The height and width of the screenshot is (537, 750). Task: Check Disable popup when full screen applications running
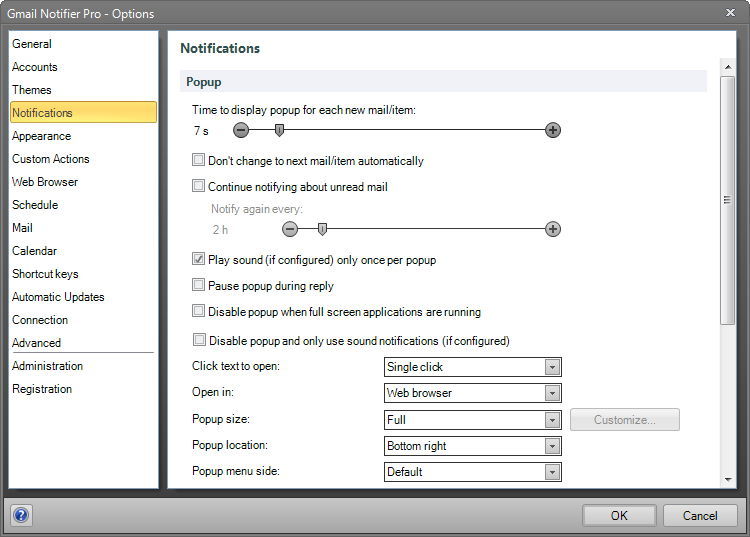point(198,311)
